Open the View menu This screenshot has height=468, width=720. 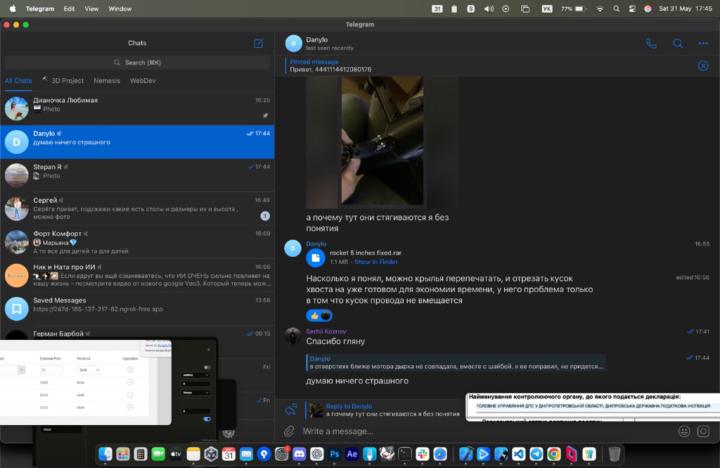[x=91, y=9]
